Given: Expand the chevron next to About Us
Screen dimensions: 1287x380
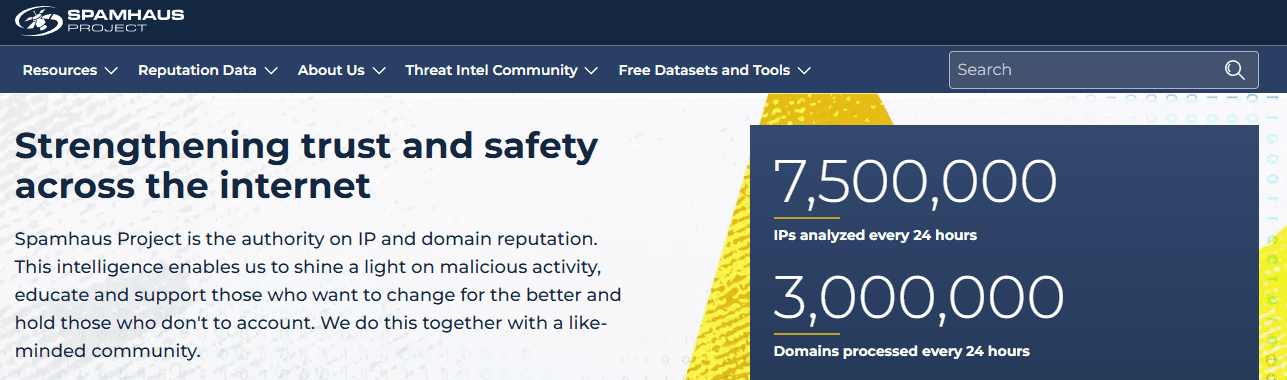Looking at the screenshot, I should [x=379, y=71].
